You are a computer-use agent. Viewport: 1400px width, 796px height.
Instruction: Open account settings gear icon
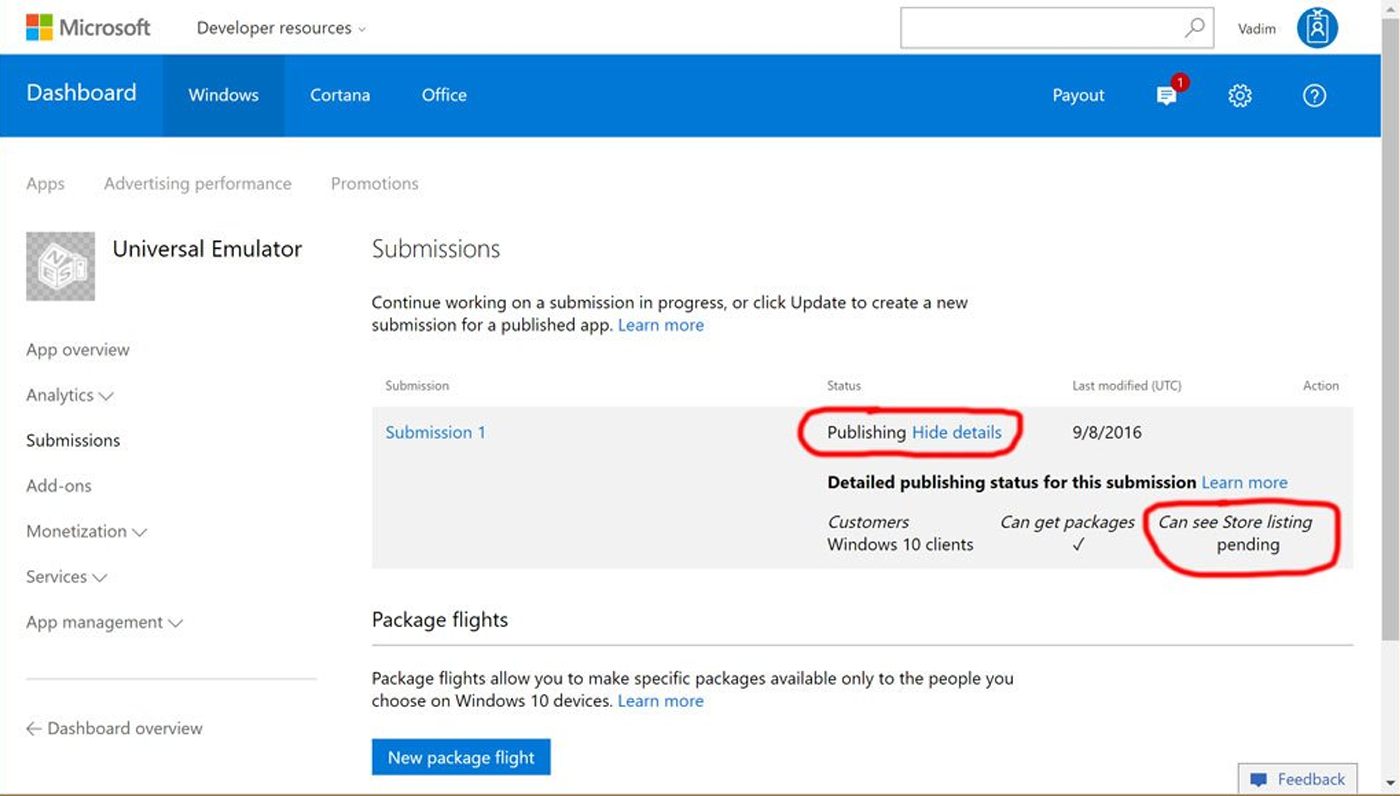(1240, 95)
